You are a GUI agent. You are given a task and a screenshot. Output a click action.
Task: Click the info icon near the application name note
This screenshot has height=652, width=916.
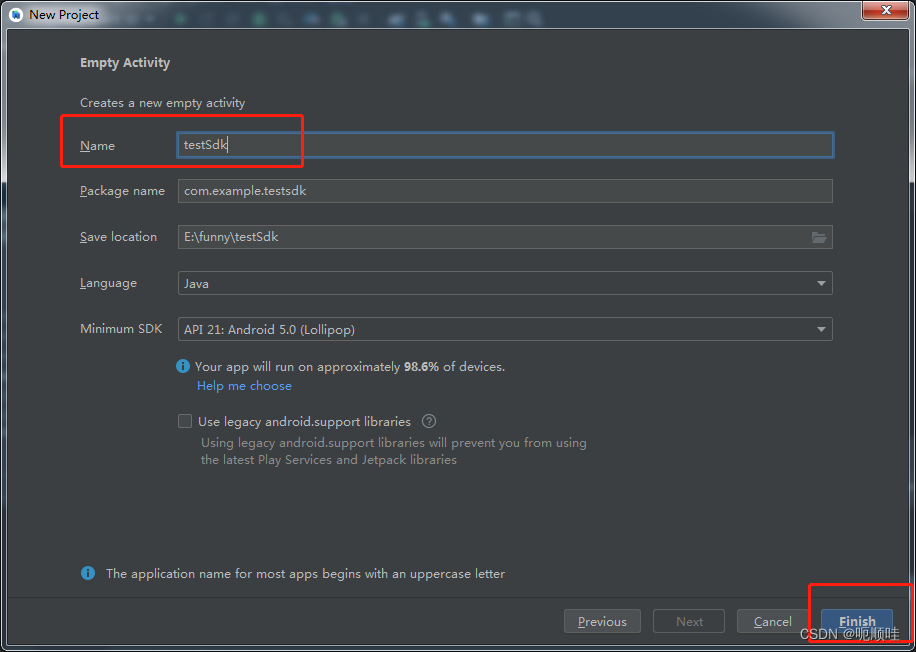(x=87, y=573)
